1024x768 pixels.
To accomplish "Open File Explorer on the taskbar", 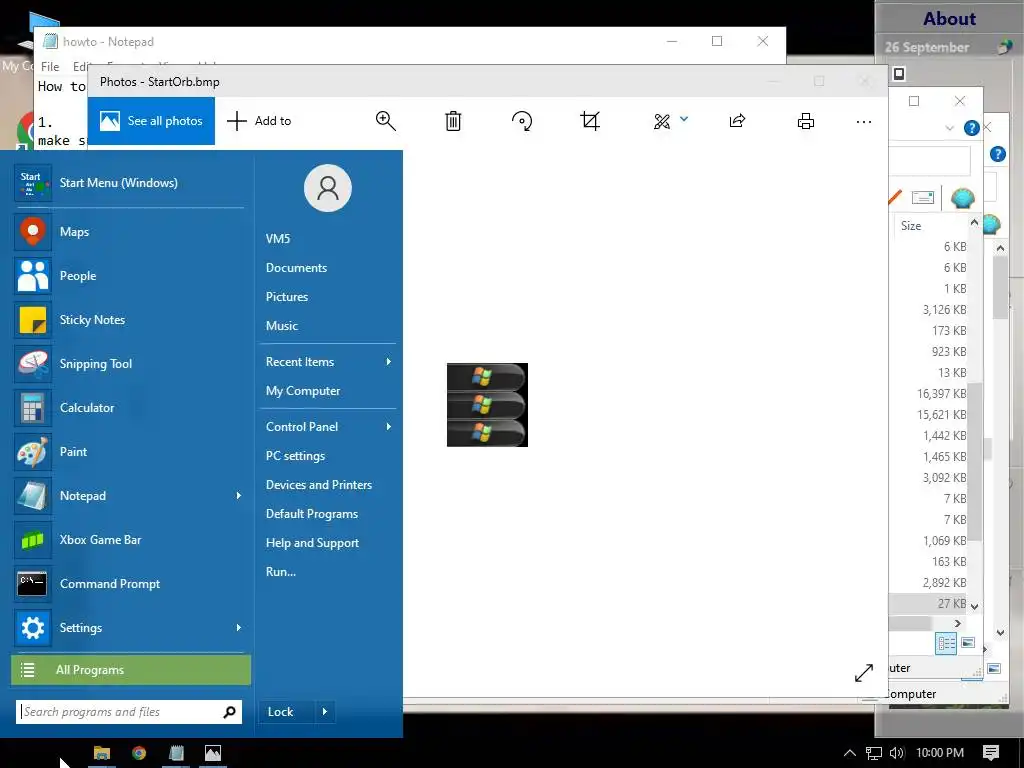I will [102, 753].
